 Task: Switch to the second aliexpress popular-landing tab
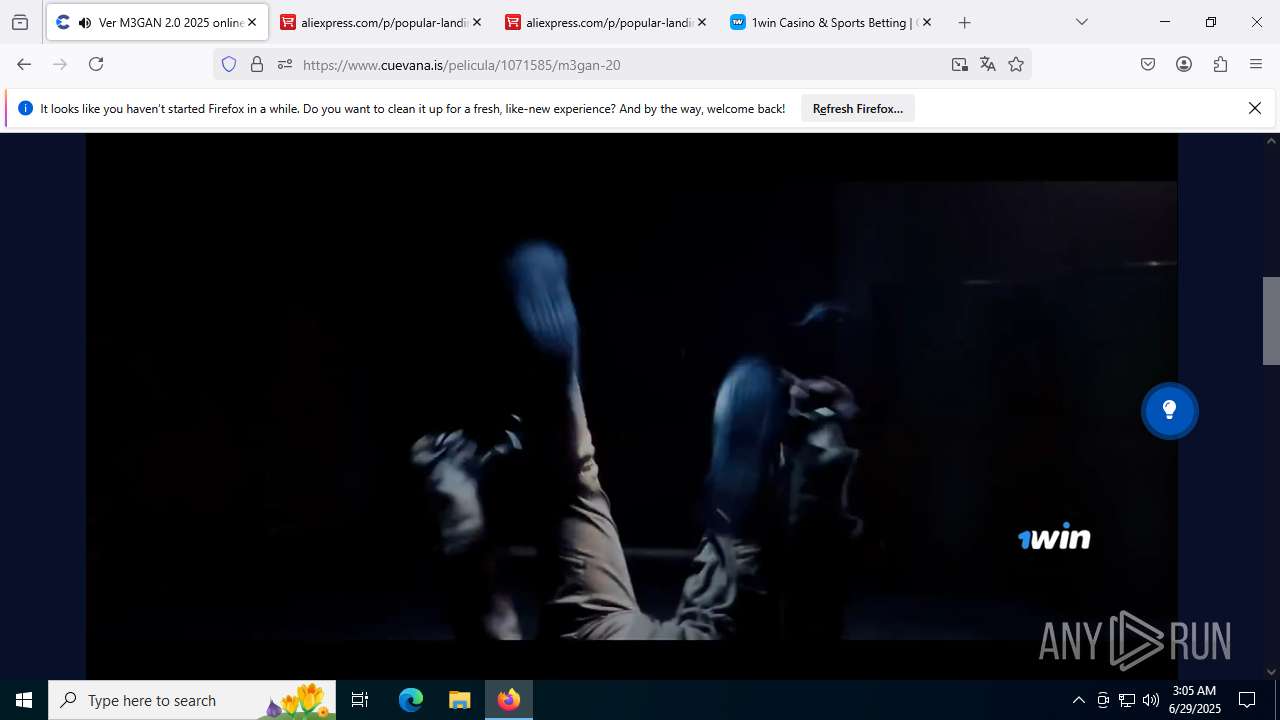click(x=608, y=22)
